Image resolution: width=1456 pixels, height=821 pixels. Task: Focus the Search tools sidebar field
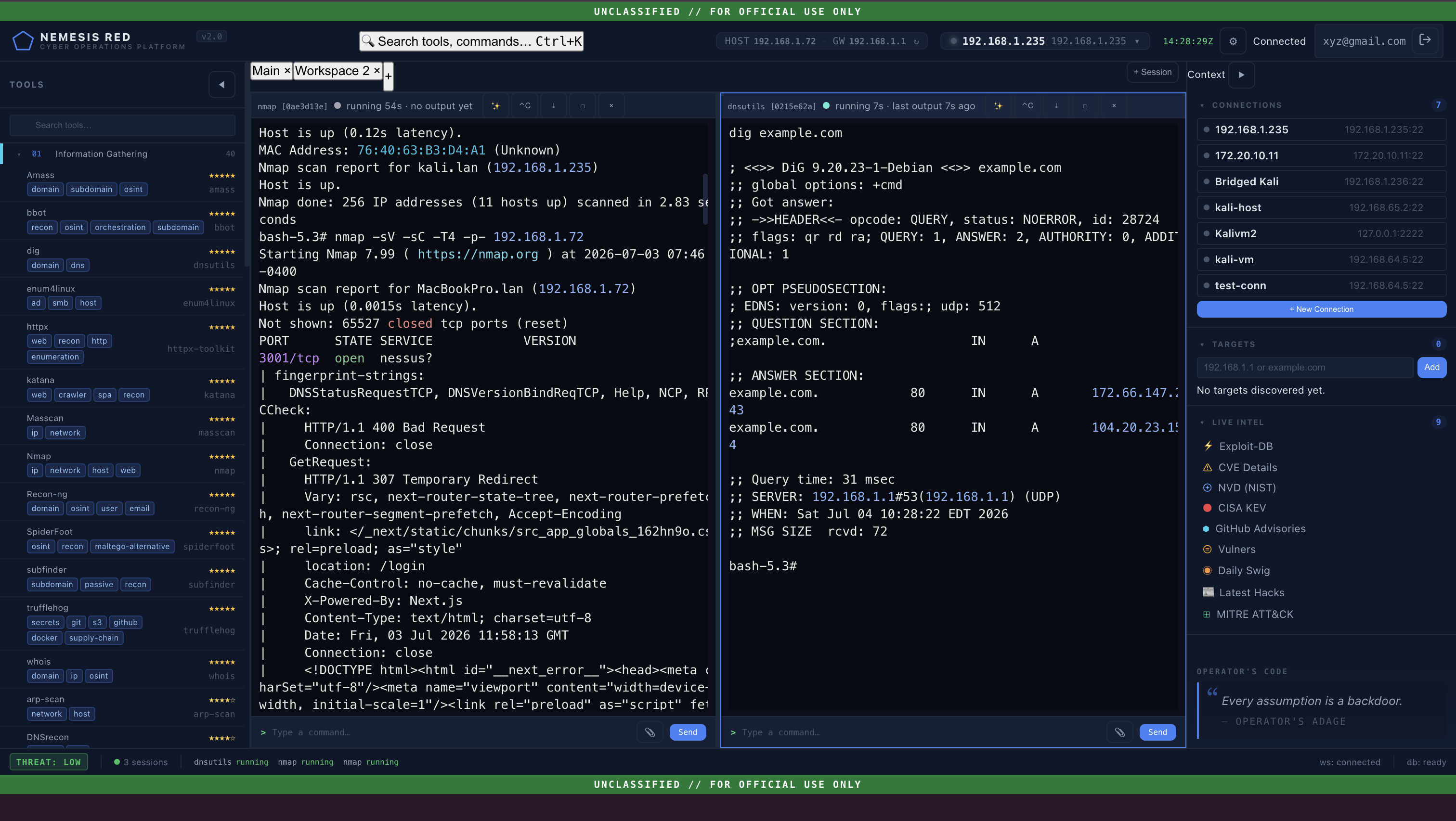click(x=122, y=125)
